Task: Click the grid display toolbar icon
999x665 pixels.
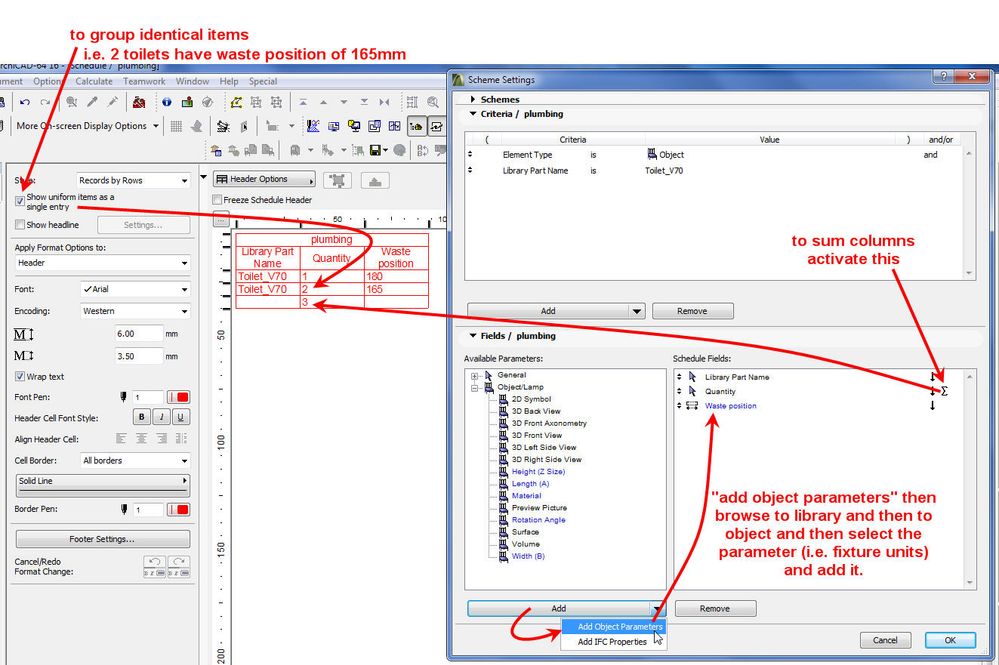Action: tap(176, 126)
